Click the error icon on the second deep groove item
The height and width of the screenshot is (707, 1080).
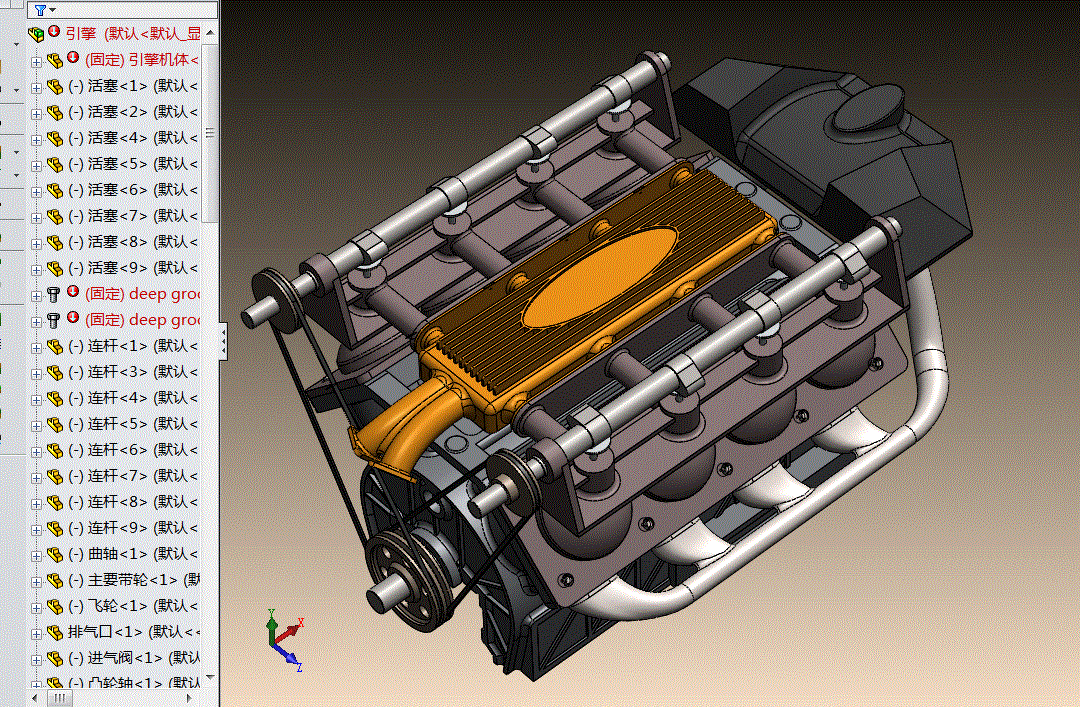(73, 319)
